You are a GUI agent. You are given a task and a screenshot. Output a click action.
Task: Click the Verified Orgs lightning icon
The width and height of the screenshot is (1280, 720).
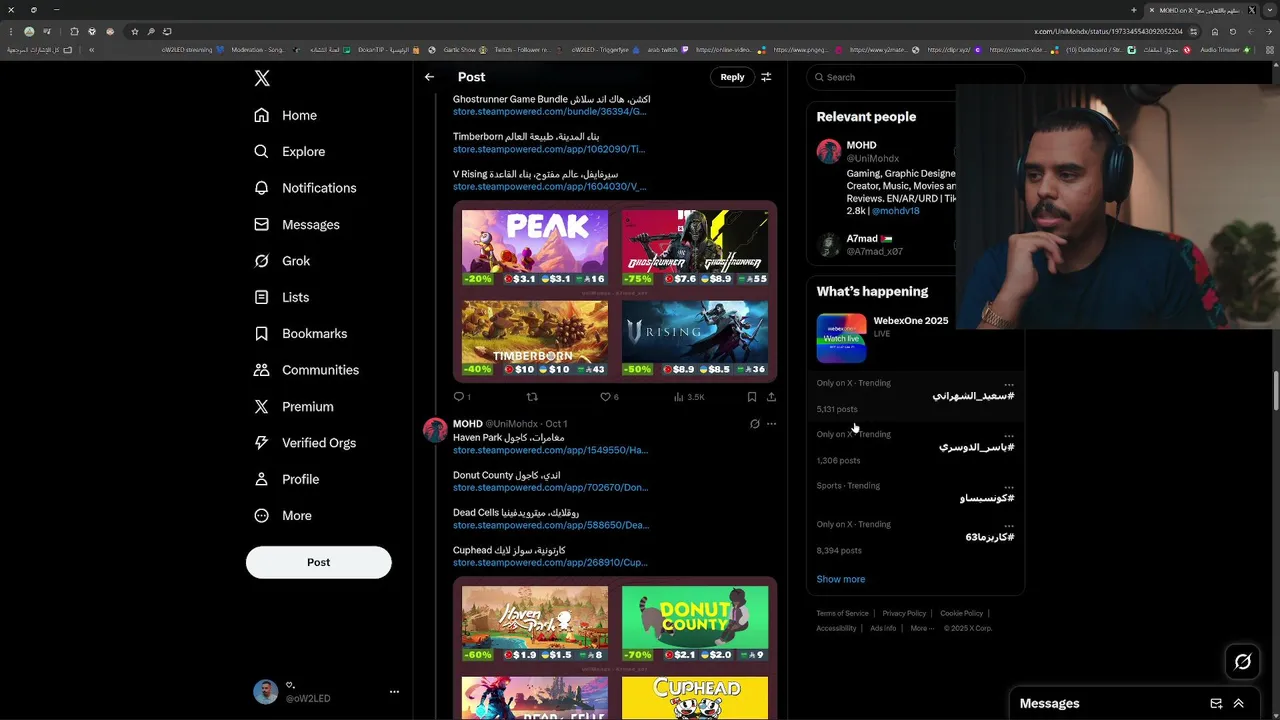[x=261, y=443]
